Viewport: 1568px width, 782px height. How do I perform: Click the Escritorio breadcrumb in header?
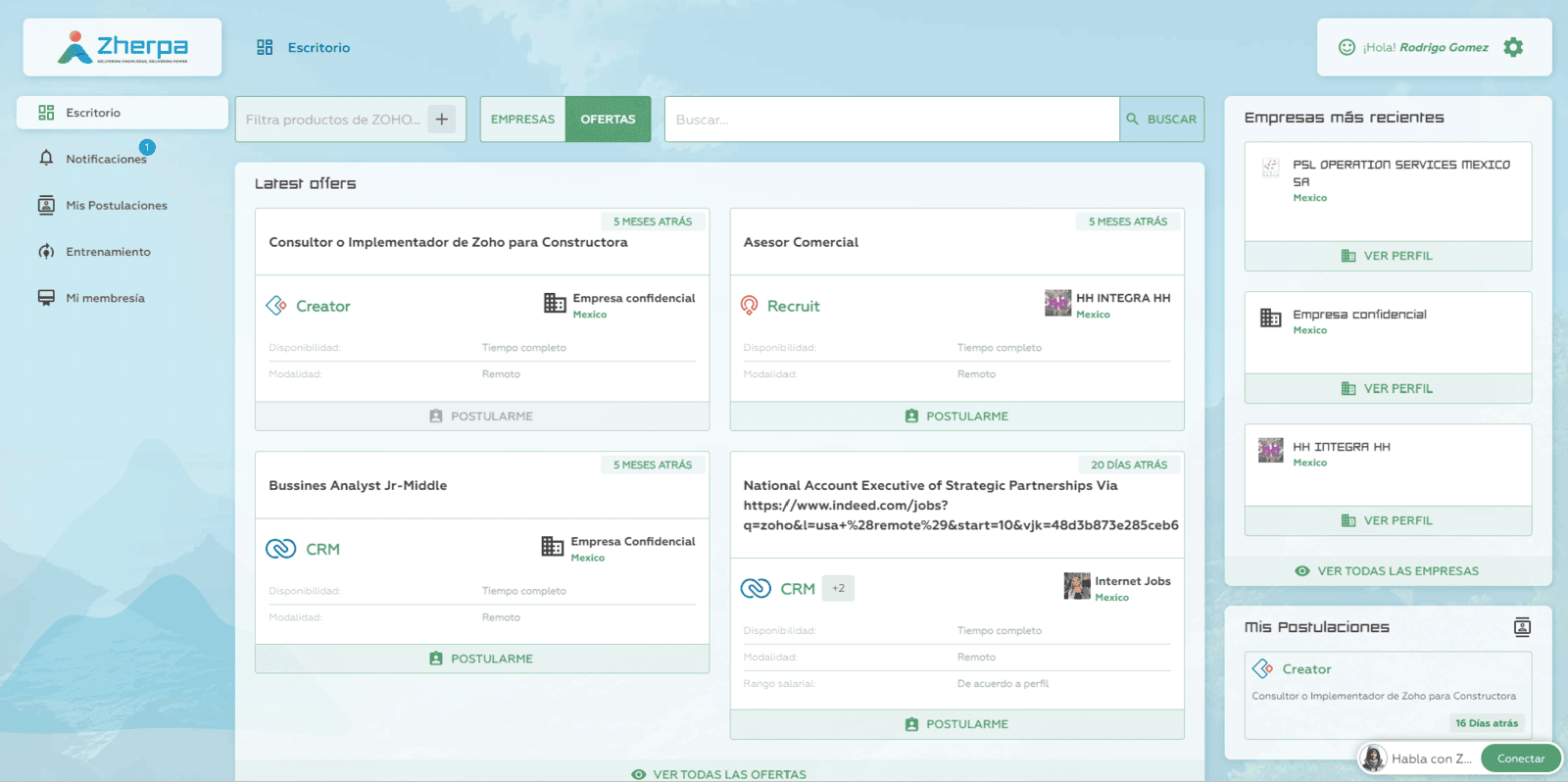(x=318, y=47)
